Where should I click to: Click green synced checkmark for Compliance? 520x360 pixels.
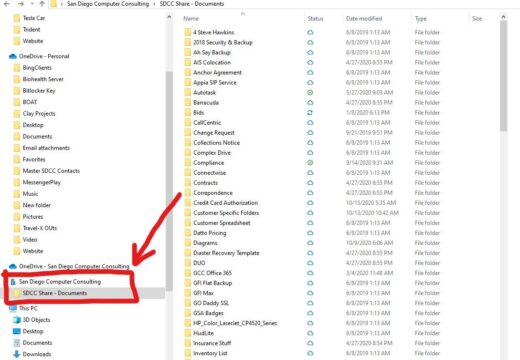(x=310, y=163)
